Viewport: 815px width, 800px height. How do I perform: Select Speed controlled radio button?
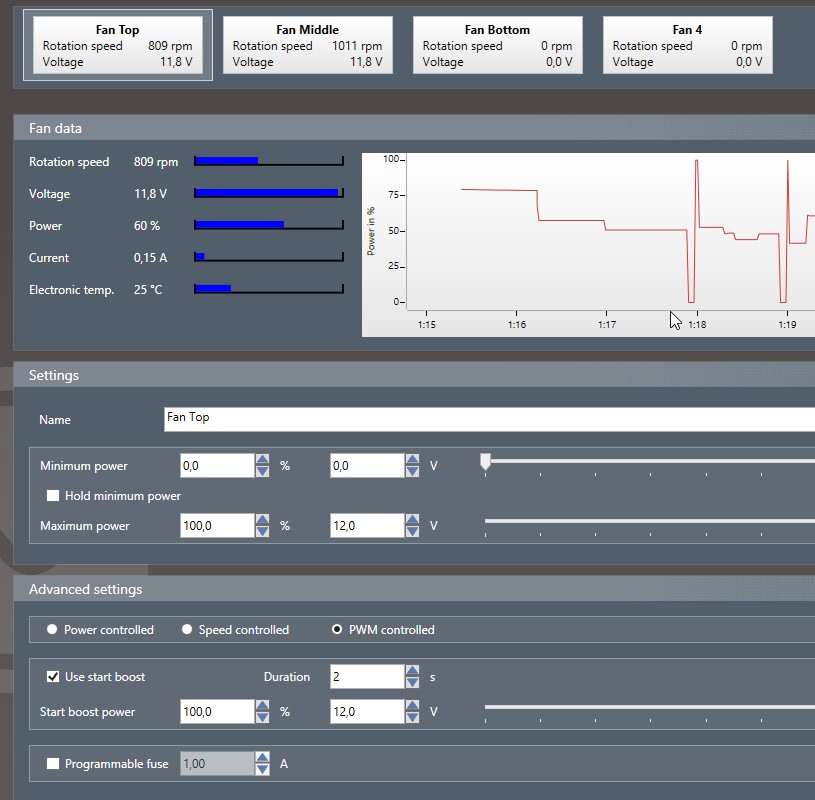(187, 629)
